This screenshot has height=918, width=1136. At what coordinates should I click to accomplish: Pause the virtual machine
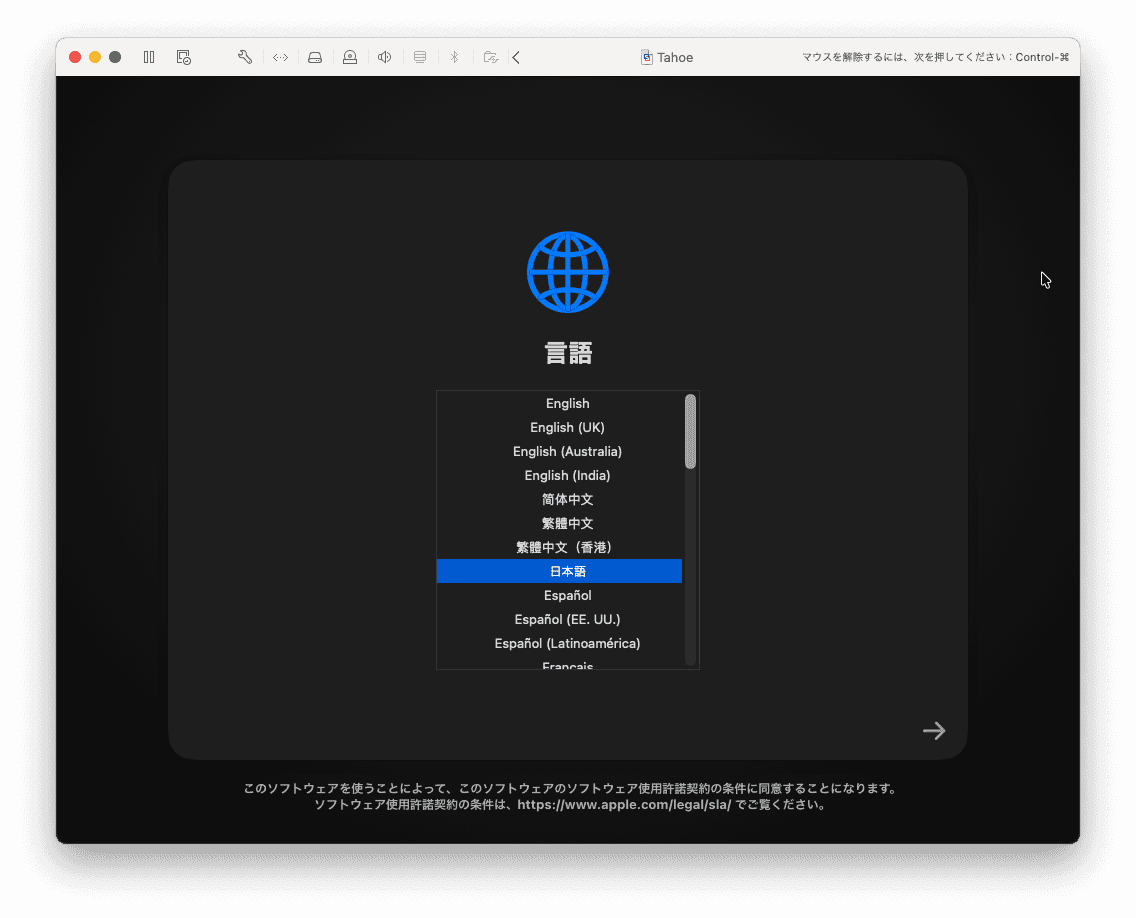[x=149, y=57]
